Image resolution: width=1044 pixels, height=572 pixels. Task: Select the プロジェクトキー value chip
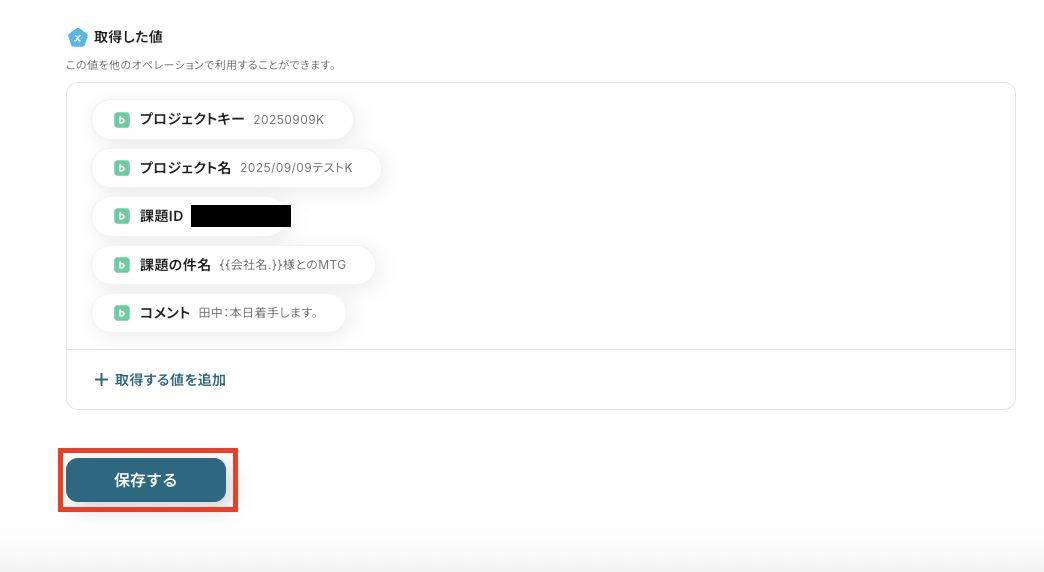click(222, 120)
